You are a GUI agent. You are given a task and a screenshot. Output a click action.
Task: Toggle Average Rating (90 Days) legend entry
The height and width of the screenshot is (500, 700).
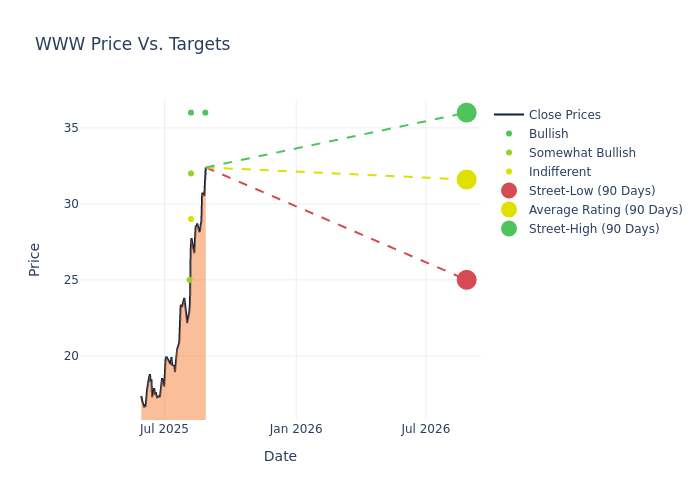click(x=605, y=210)
